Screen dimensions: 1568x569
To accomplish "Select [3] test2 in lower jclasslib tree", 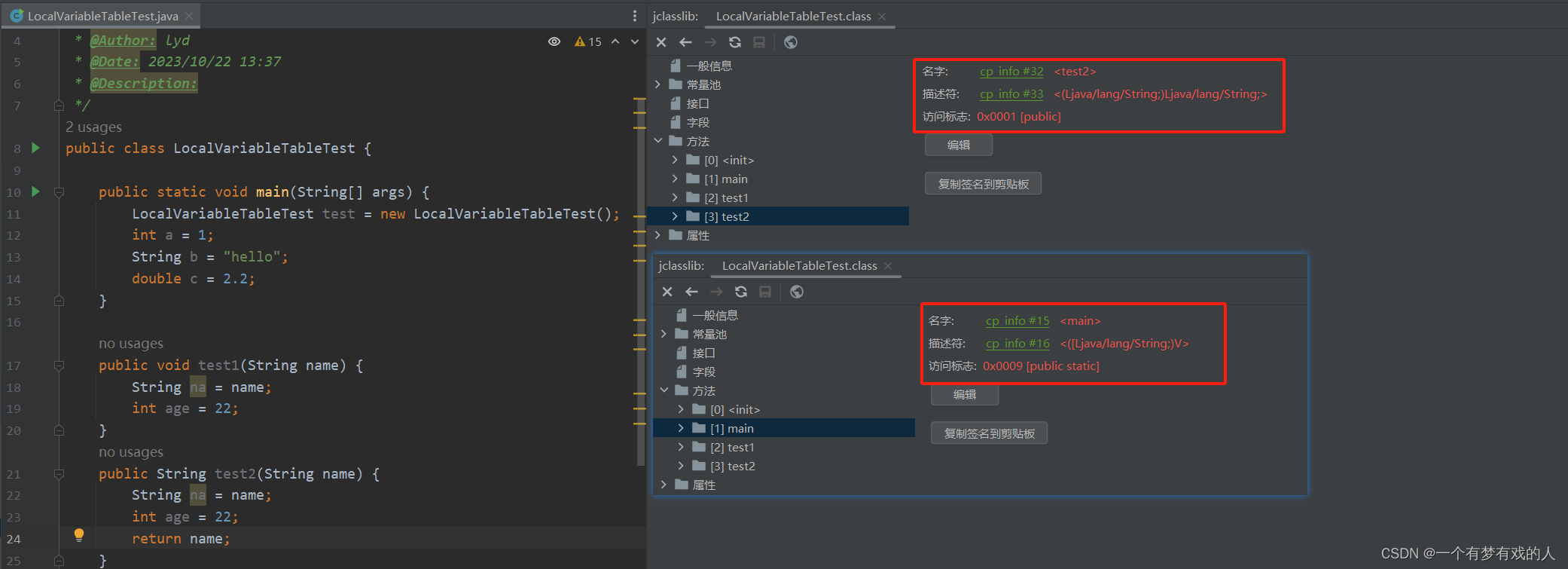I will (x=732, y=466).
